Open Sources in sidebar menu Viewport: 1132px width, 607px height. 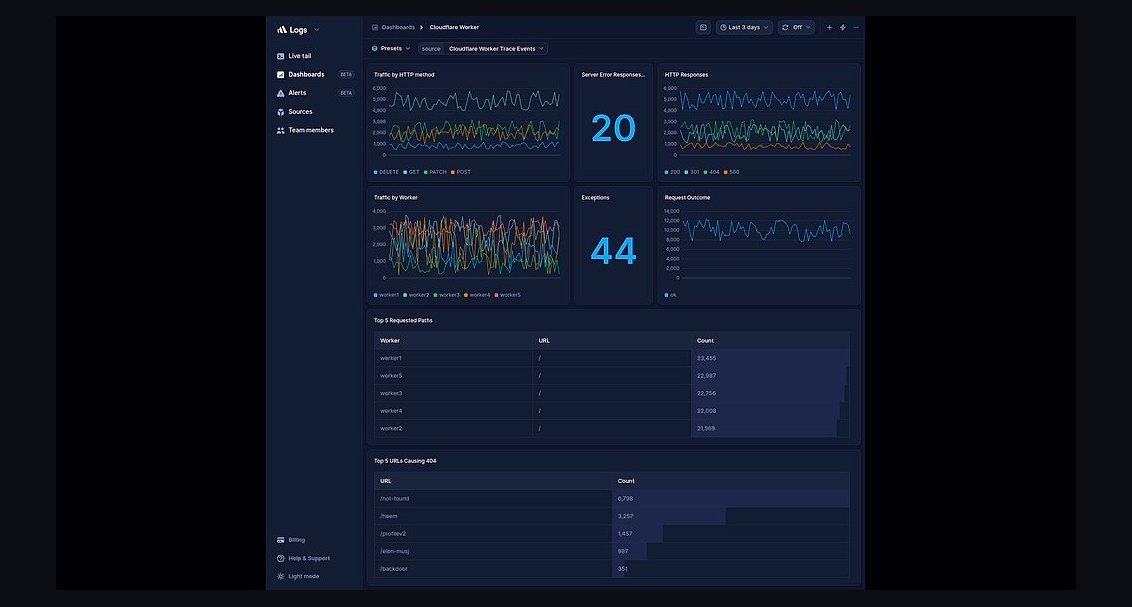click(300, 112)
